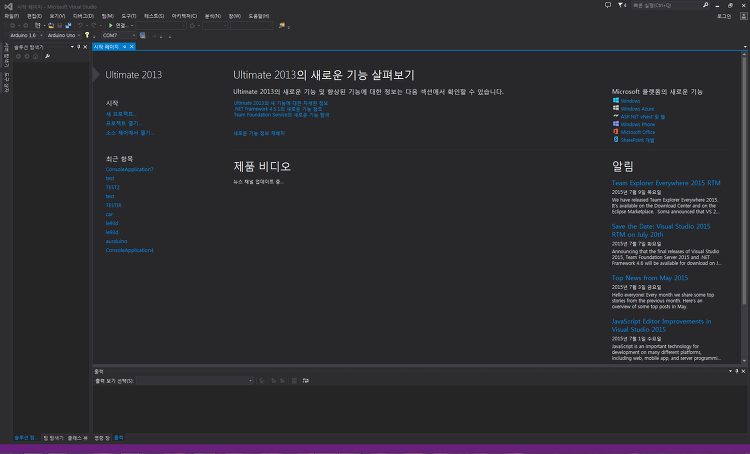Click the account picture icon beside login

coord(743,16)
